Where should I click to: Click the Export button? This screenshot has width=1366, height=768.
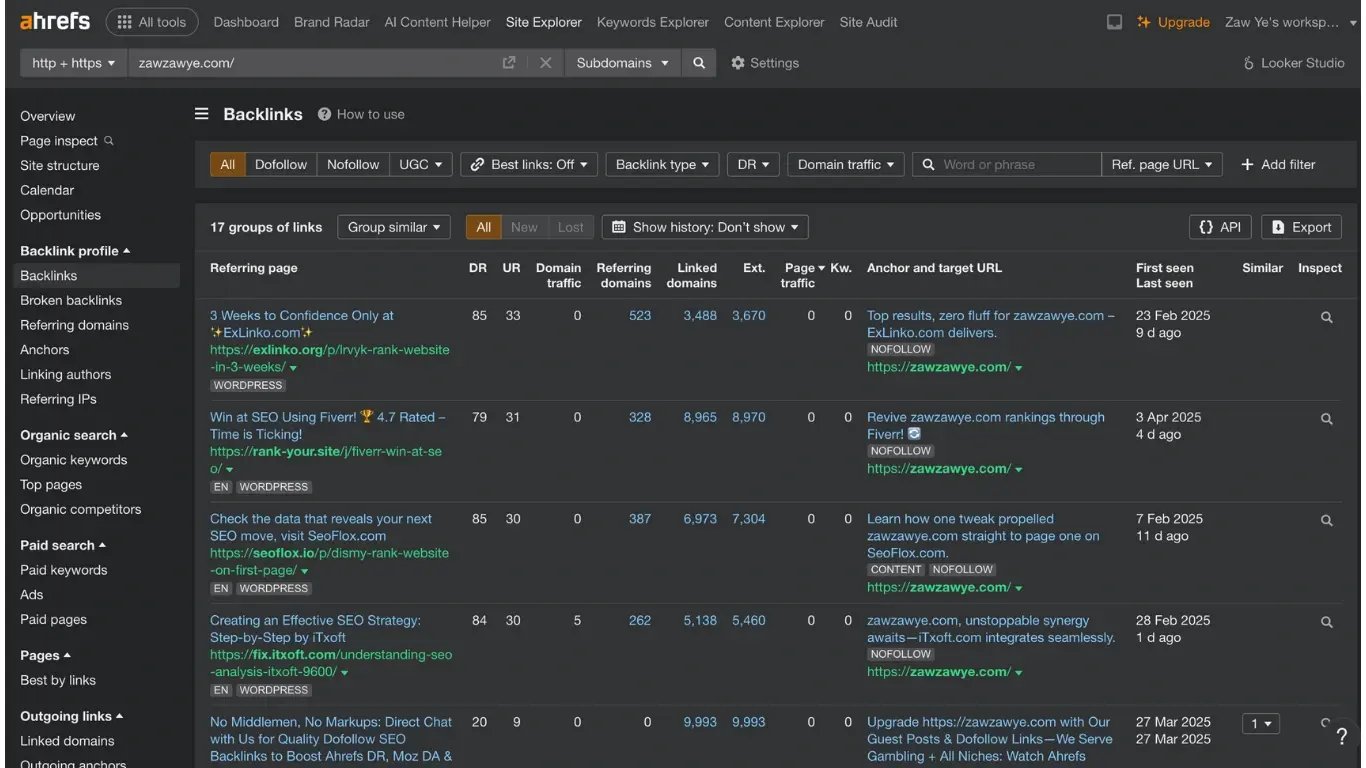point(1301,227)
